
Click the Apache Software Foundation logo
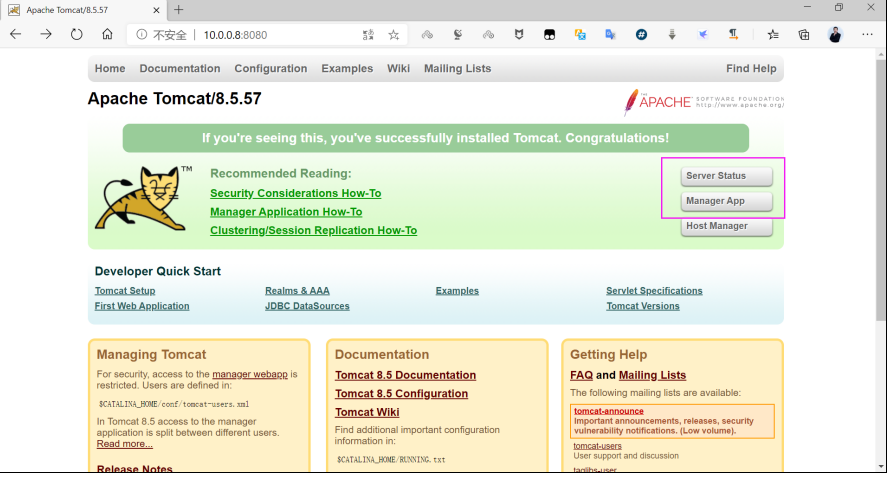pos(704,102)
